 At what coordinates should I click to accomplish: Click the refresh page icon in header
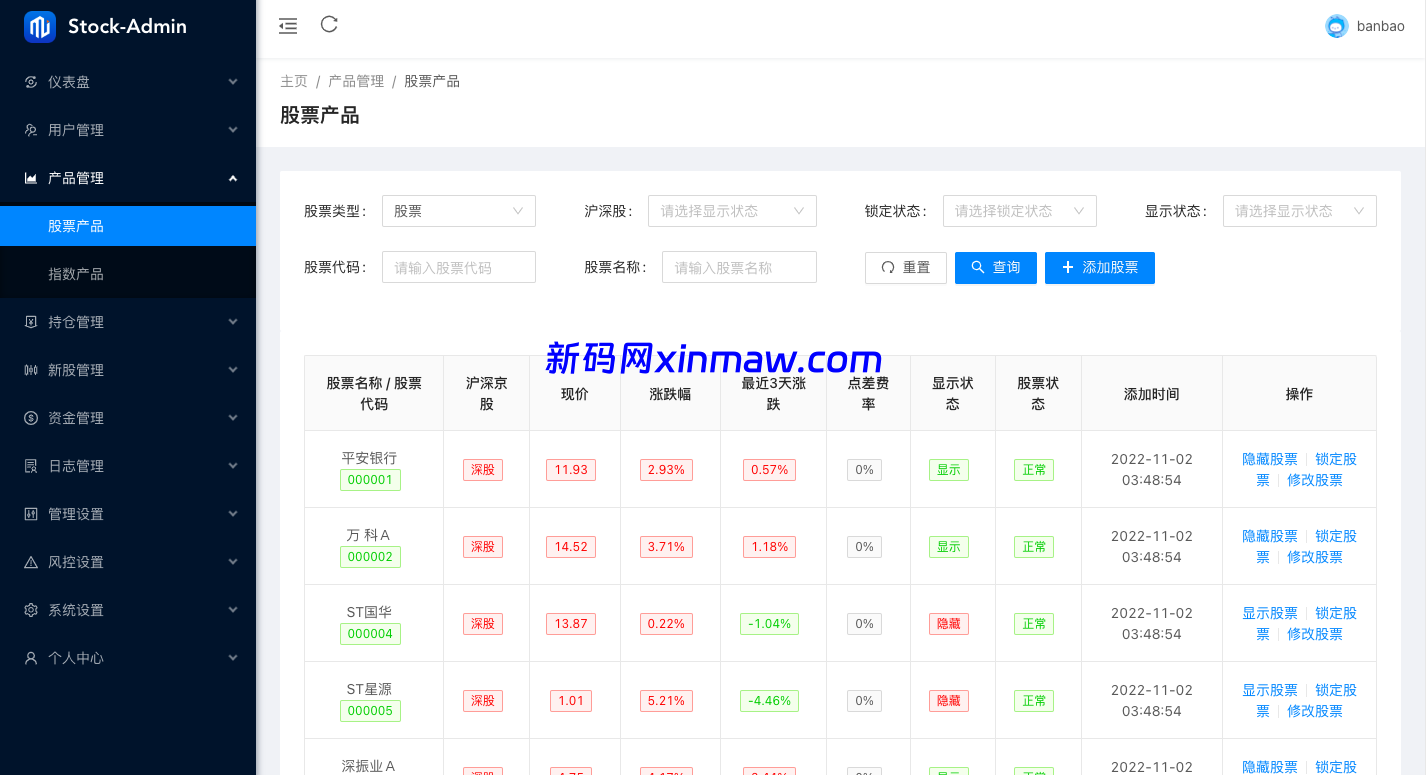pyautogui.click(x=329, y=25)
